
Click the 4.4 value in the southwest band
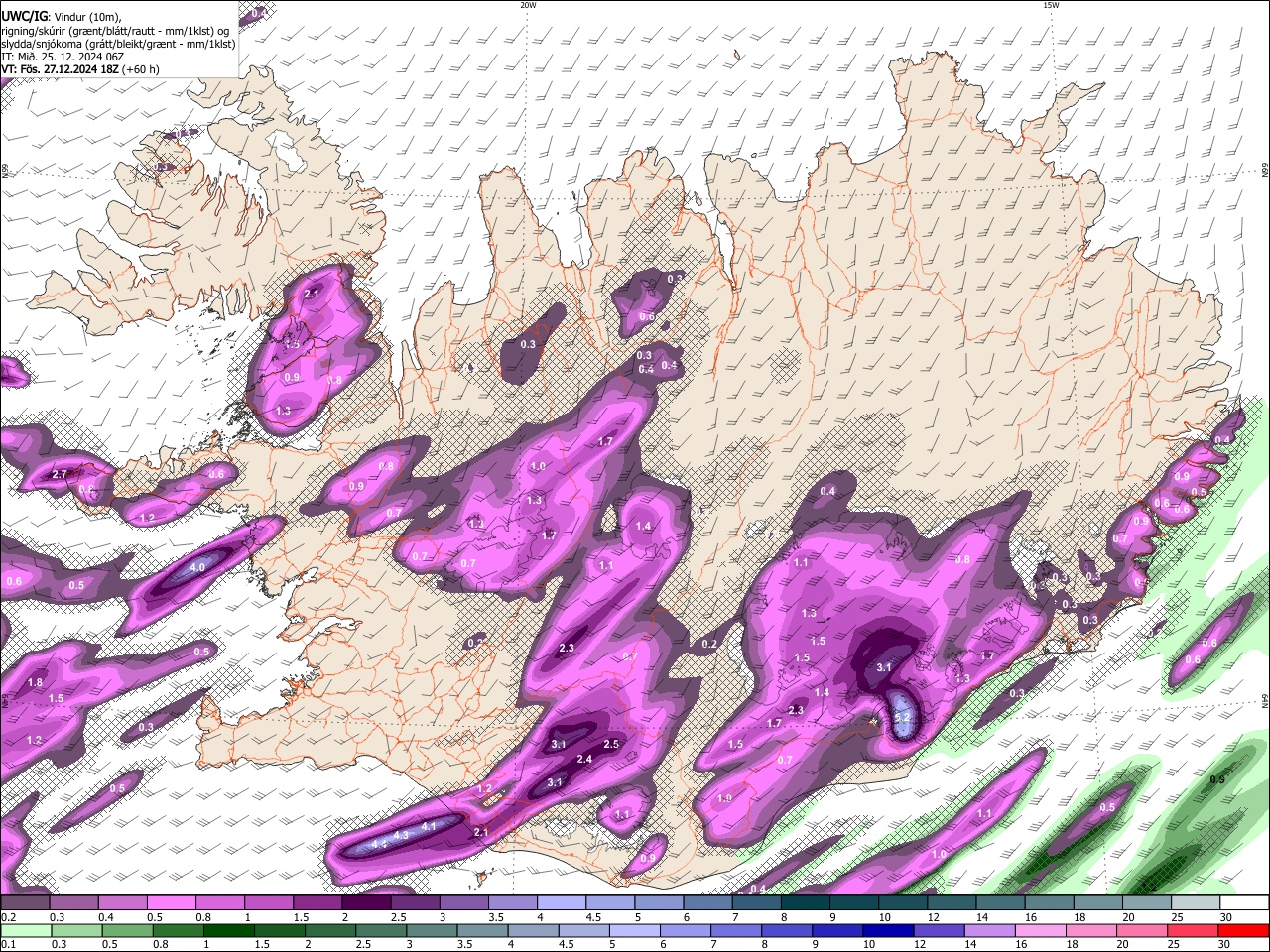tap(378, 844)
